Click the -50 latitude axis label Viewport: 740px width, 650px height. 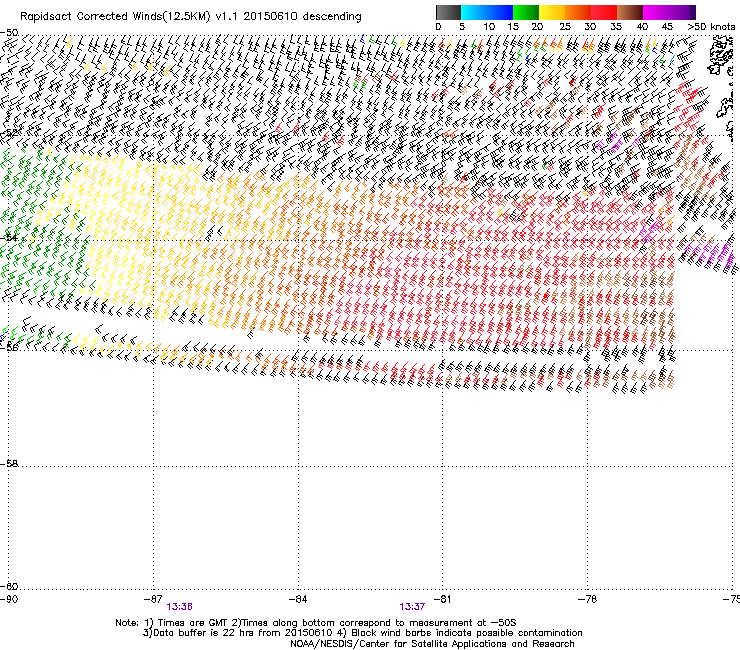pos(9,33)
